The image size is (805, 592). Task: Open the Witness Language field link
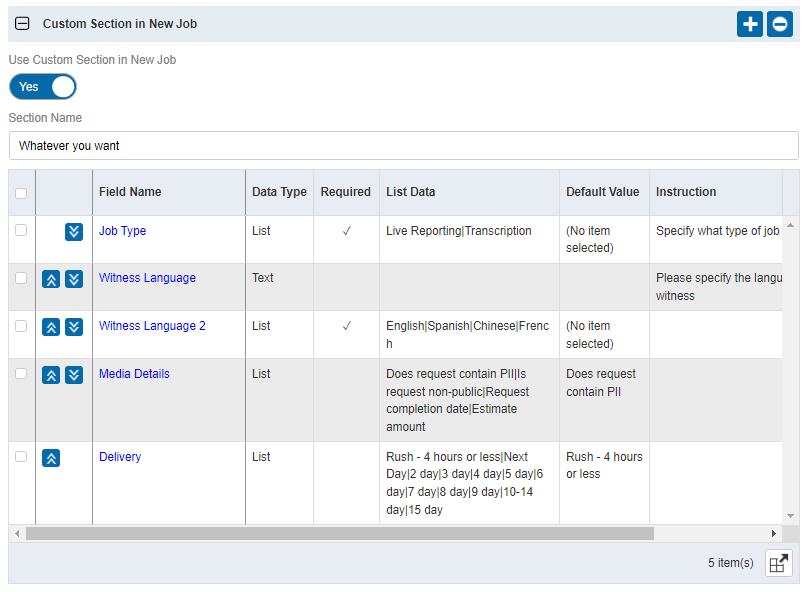point(147,278)
